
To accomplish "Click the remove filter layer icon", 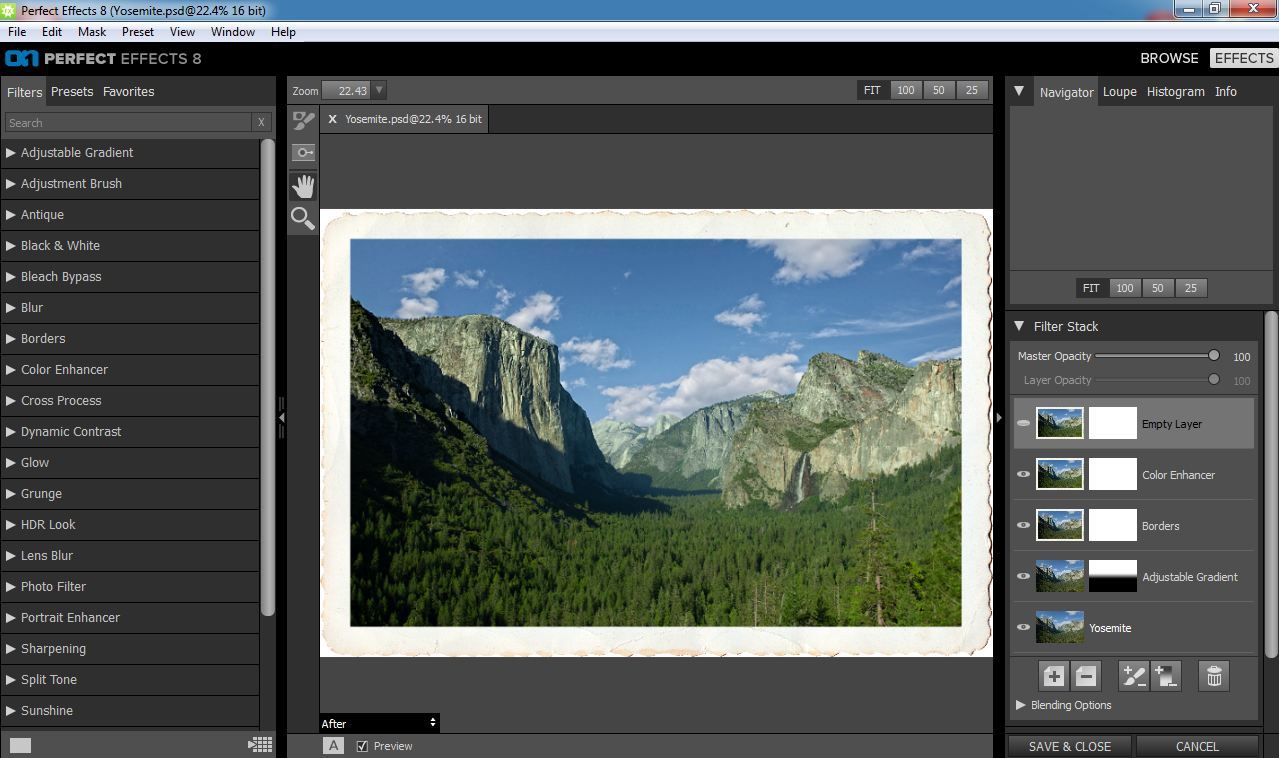I will pos(1086,677).
